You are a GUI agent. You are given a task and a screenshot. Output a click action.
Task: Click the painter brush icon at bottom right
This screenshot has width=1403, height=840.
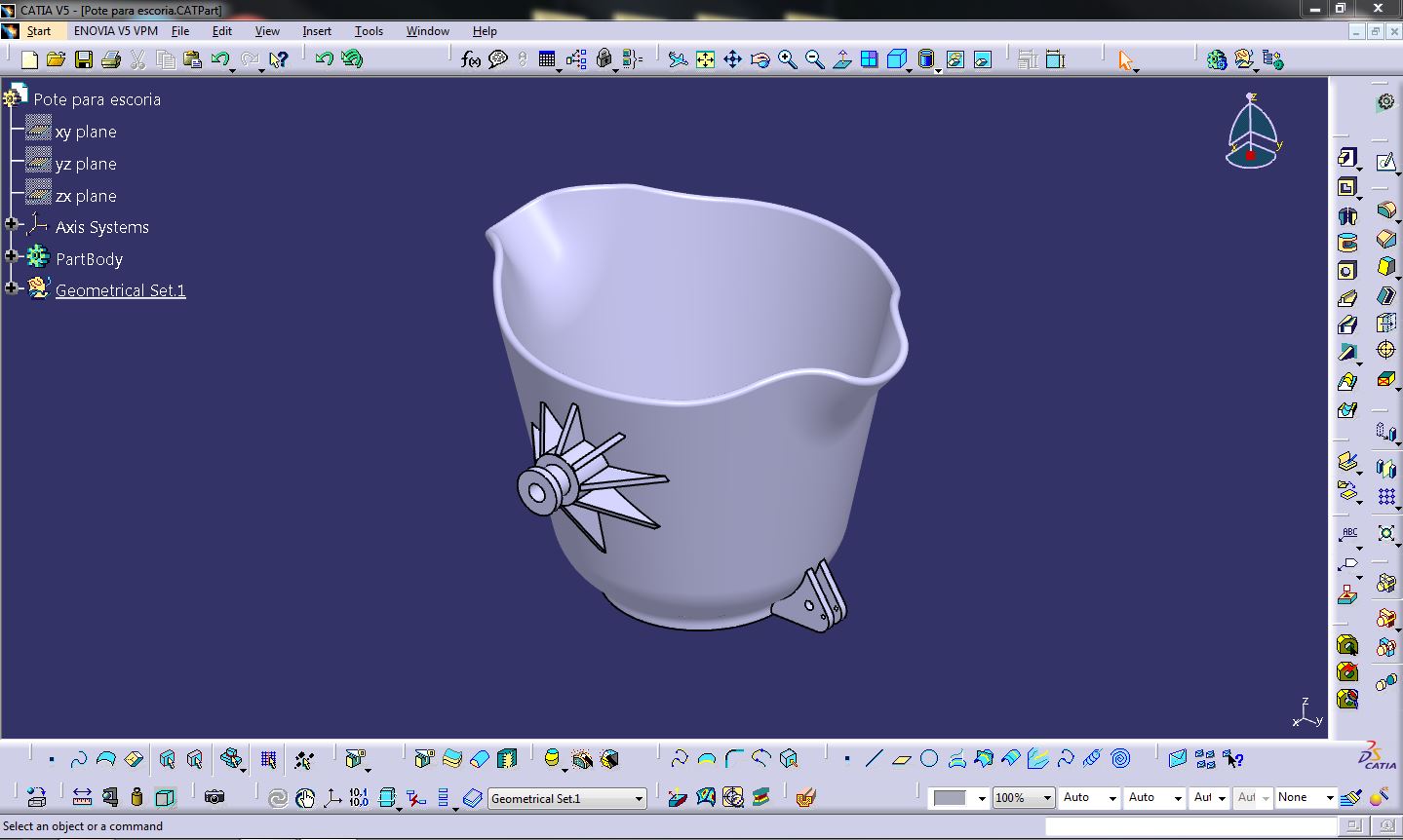1351,797
